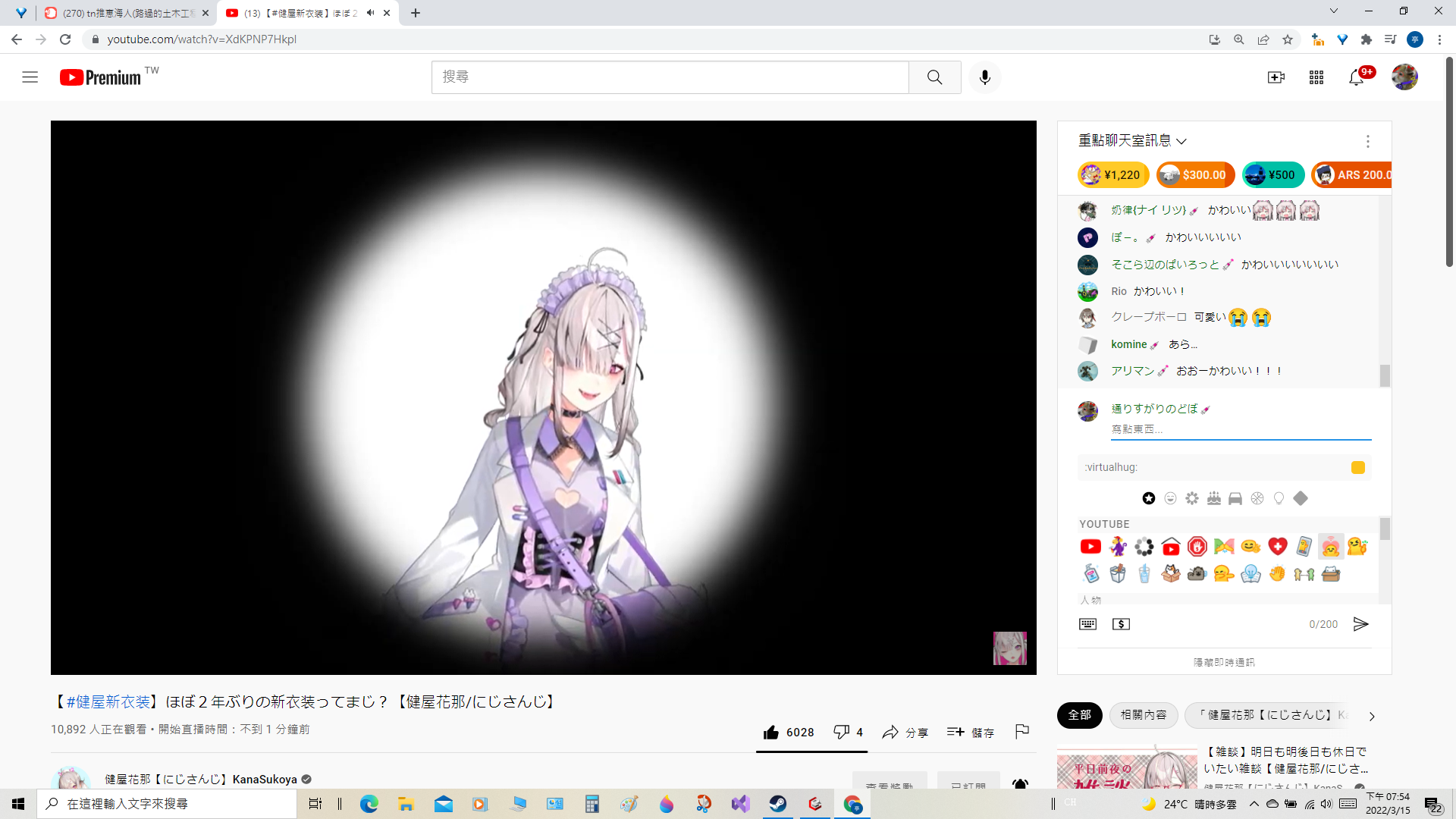Select the 相關內容 filter chip
This screenshot has width=1456, height=819.
pyautogui.click(x=1144, y=715)
